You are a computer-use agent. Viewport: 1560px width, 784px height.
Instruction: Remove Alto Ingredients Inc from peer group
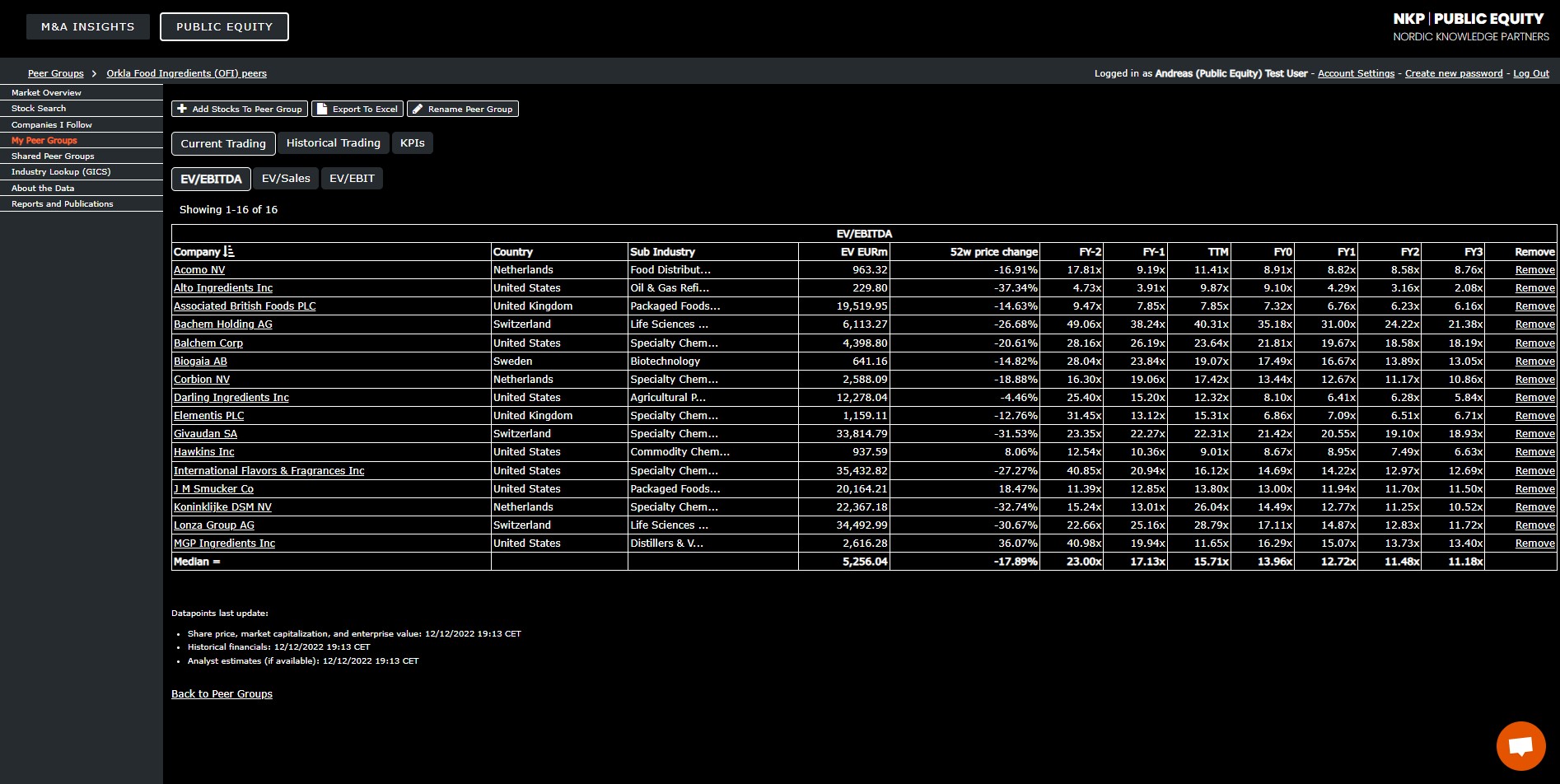point(1535,288)
